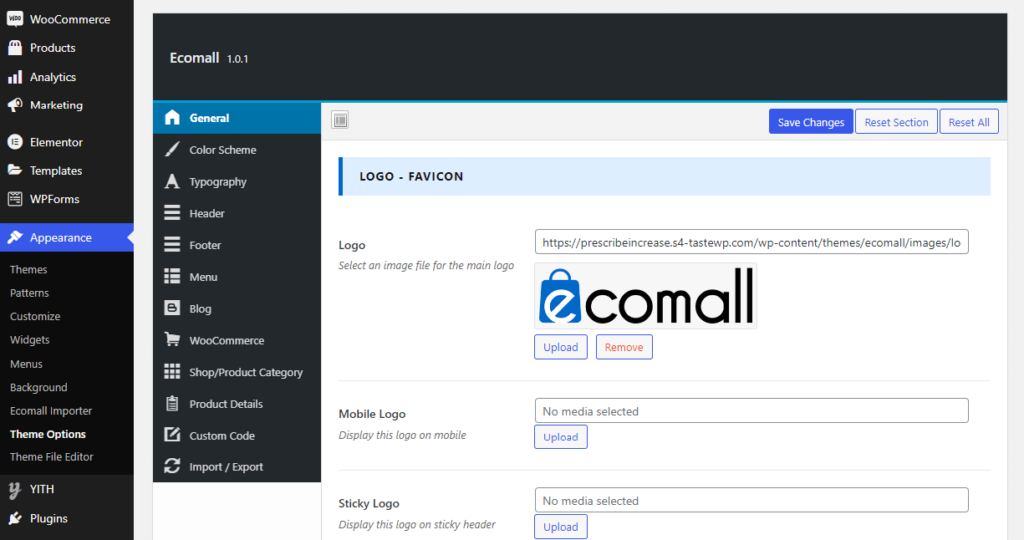The image size is (1024, 540).
Task: Open the Footer options tab
Action: pyautogui.click(x=237, y=245)
